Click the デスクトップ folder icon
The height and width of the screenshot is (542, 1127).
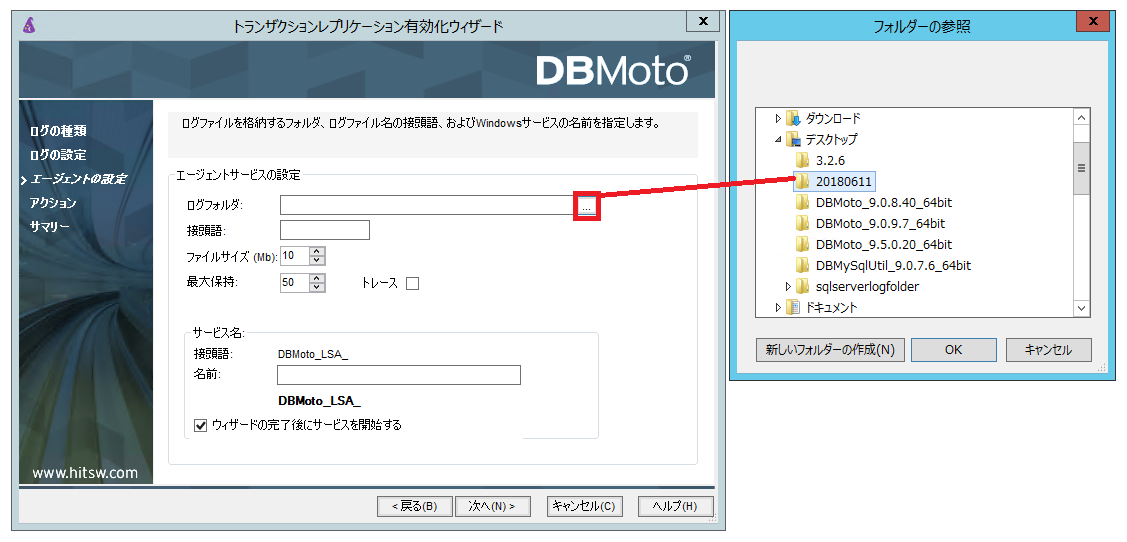coord(793,139)
